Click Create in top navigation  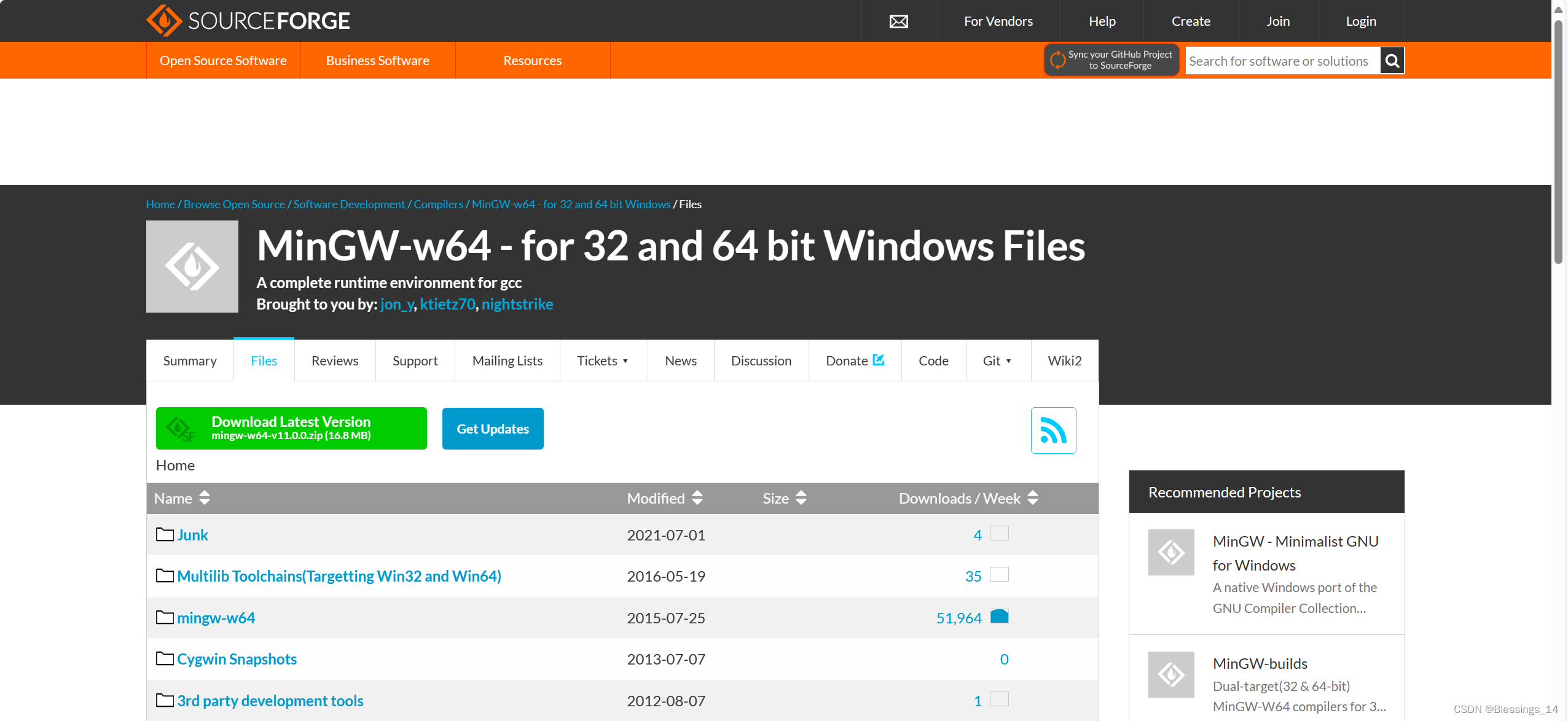pos(1191,21)
